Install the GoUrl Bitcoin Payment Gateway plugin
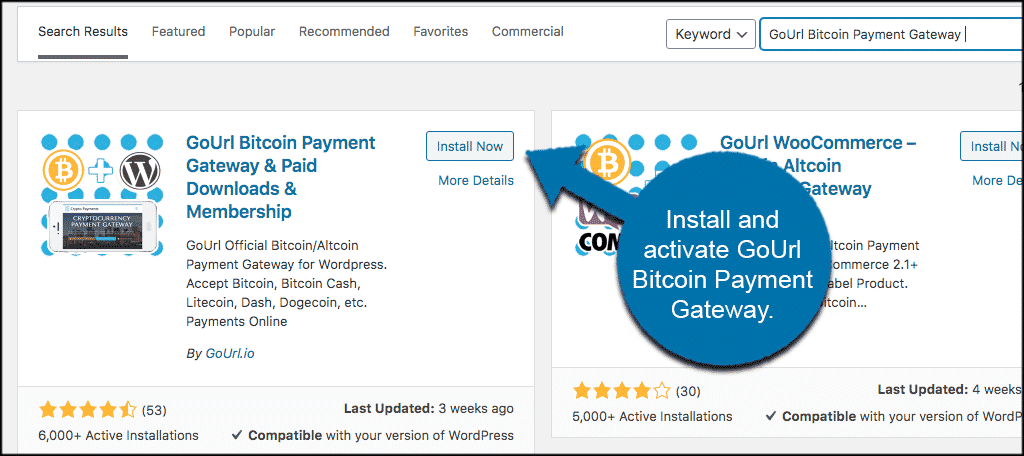The width and height of the screenshot is (1024, 456). [470, 146]
